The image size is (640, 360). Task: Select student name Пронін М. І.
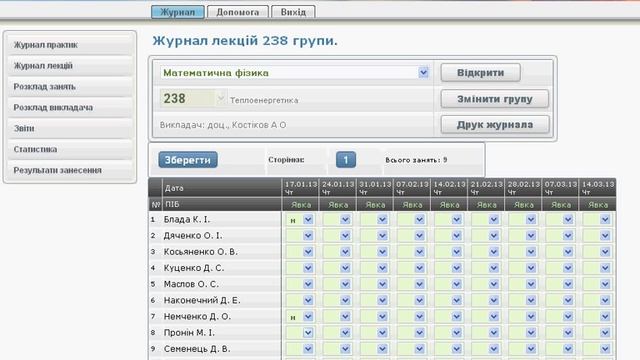189,333
